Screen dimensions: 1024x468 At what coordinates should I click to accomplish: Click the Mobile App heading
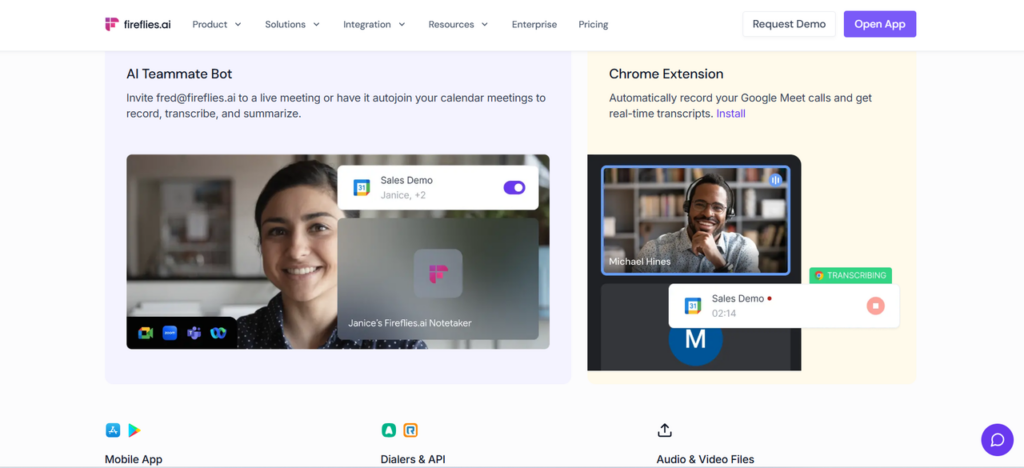click(x=133, y=460)
